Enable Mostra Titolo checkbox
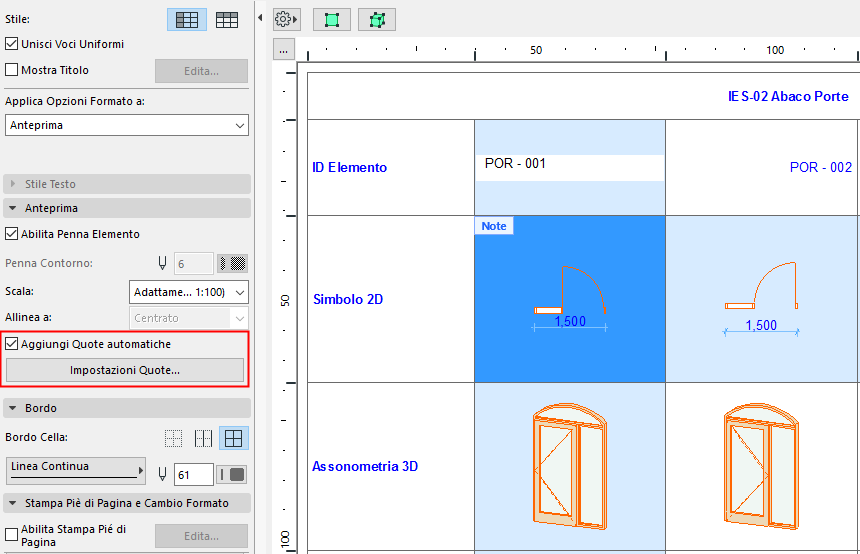The width and height of the screenshot is (860, 554). (11, 70)
